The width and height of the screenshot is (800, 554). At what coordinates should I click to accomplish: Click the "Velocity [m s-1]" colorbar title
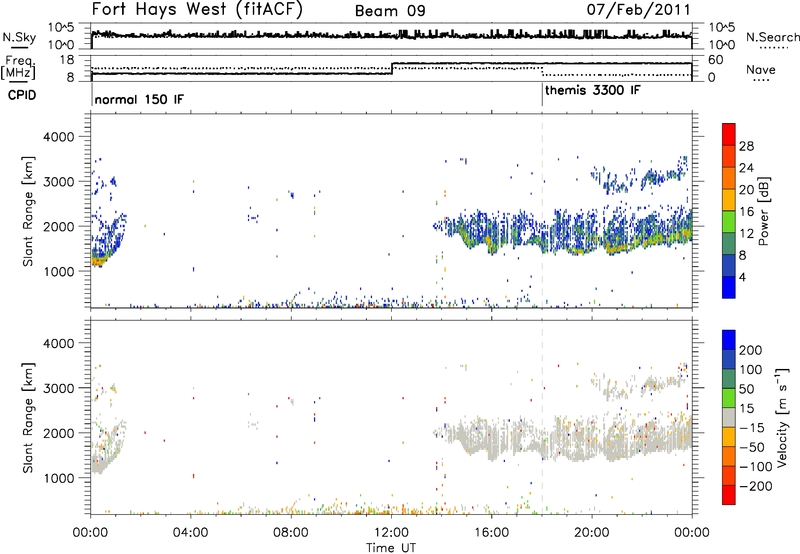[x=781, y=417]
